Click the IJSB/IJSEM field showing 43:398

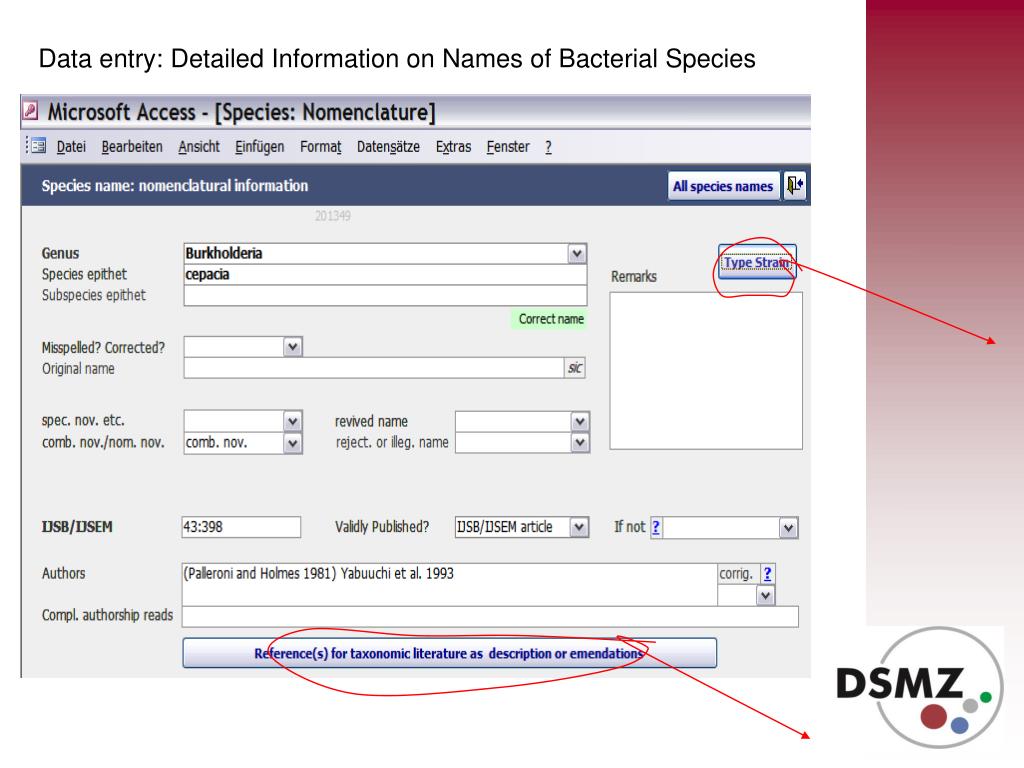point(241,527)
